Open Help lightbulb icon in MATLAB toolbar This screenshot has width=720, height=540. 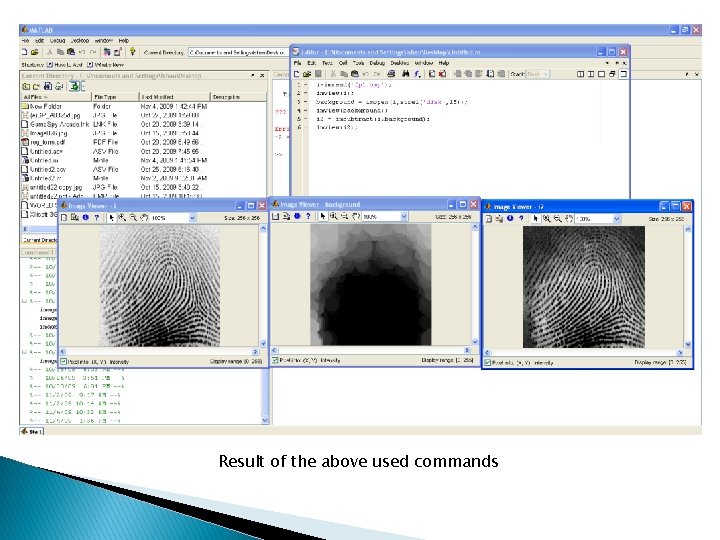pos(133,52)
